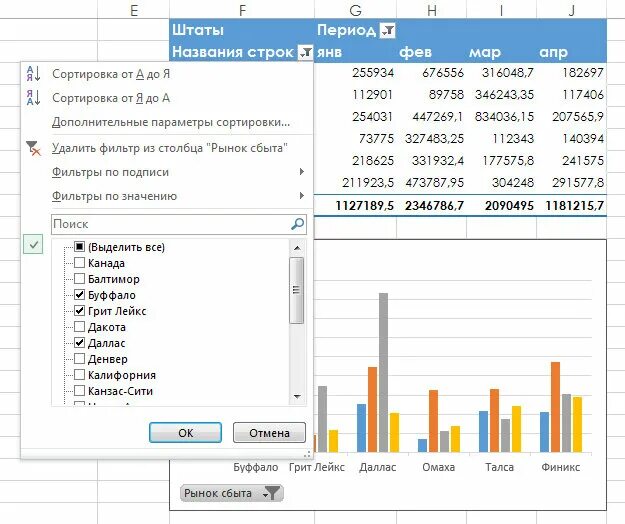Check the Балтимор checkbox
This screenshot has width=625, height=524.
(79, 279)
